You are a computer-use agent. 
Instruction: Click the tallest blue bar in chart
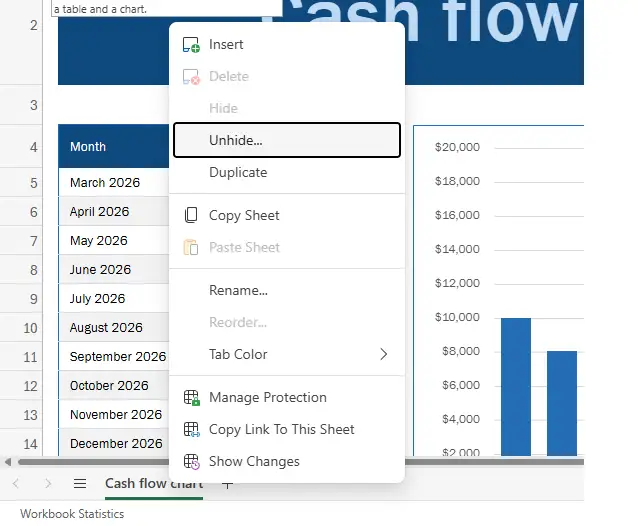pyautogui.click(x=515, y=385)
